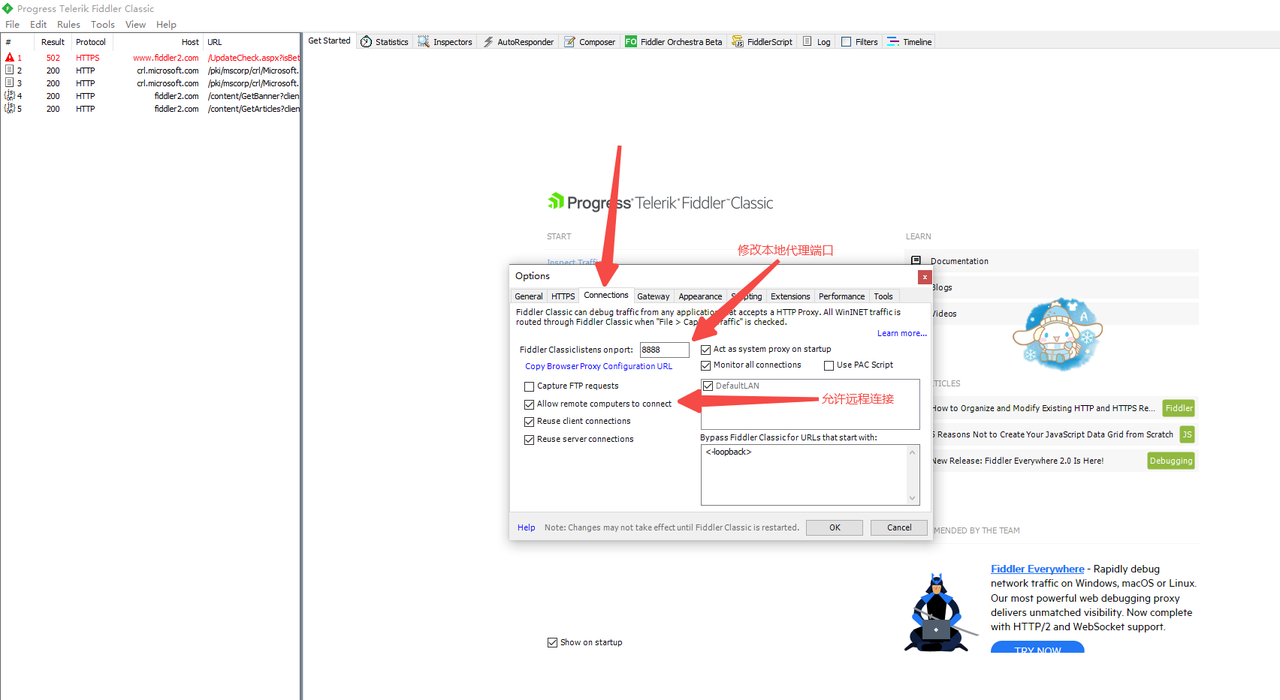The width and height of the screenshot is (1280, 700).
Task: Toggle the Filters tab checkbox
Action: [x=846, y=42]
